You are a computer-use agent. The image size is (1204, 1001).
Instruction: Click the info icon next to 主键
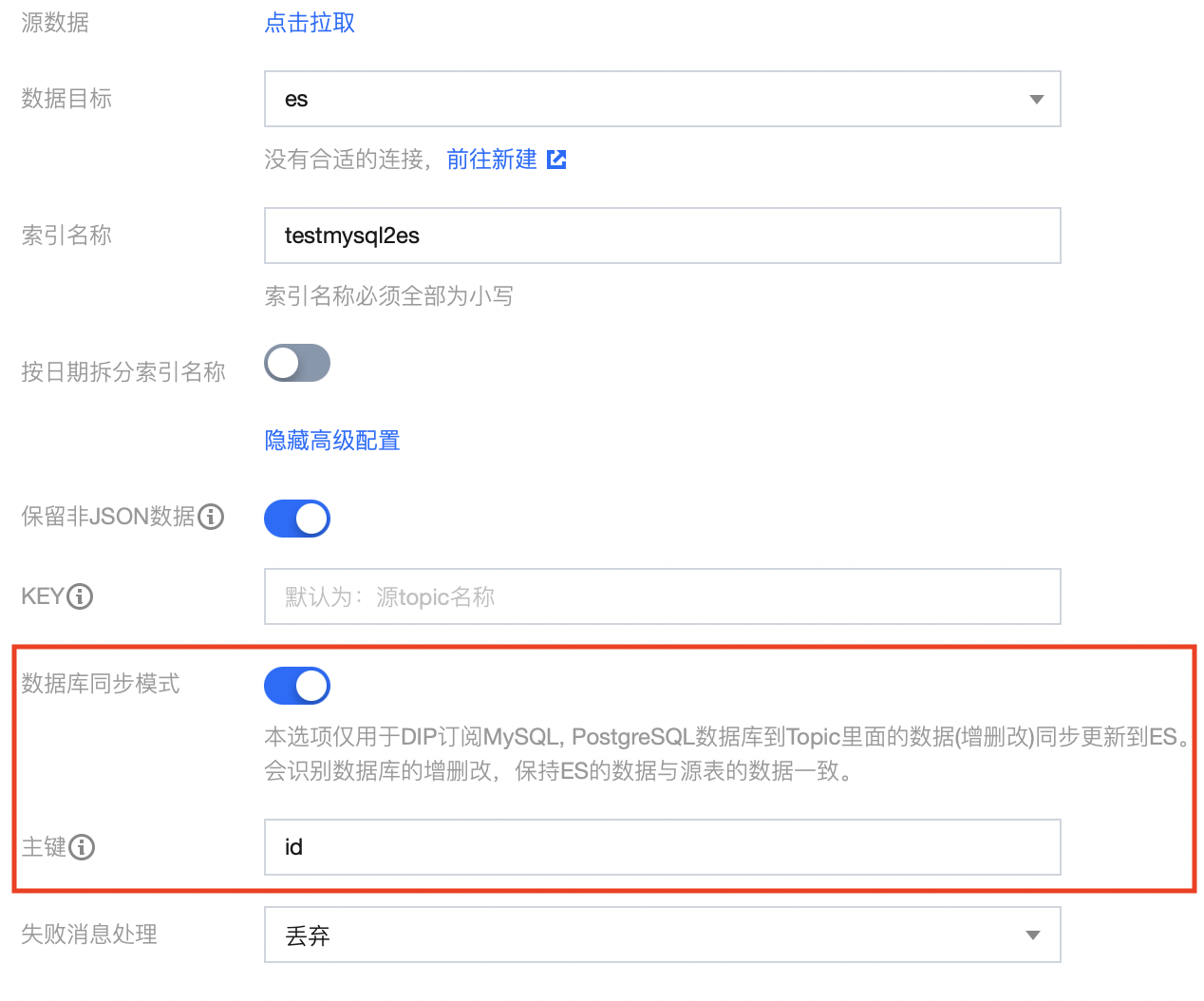[82, 847]
